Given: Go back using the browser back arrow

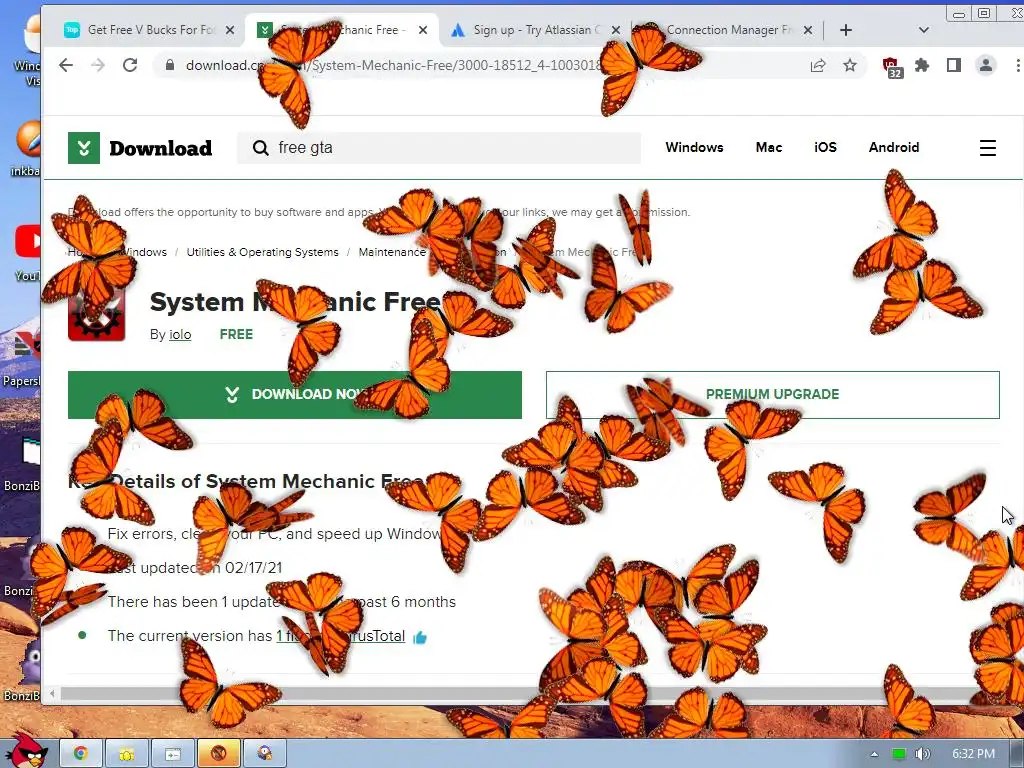Looking at the screenshot, I should click(66, 65).
